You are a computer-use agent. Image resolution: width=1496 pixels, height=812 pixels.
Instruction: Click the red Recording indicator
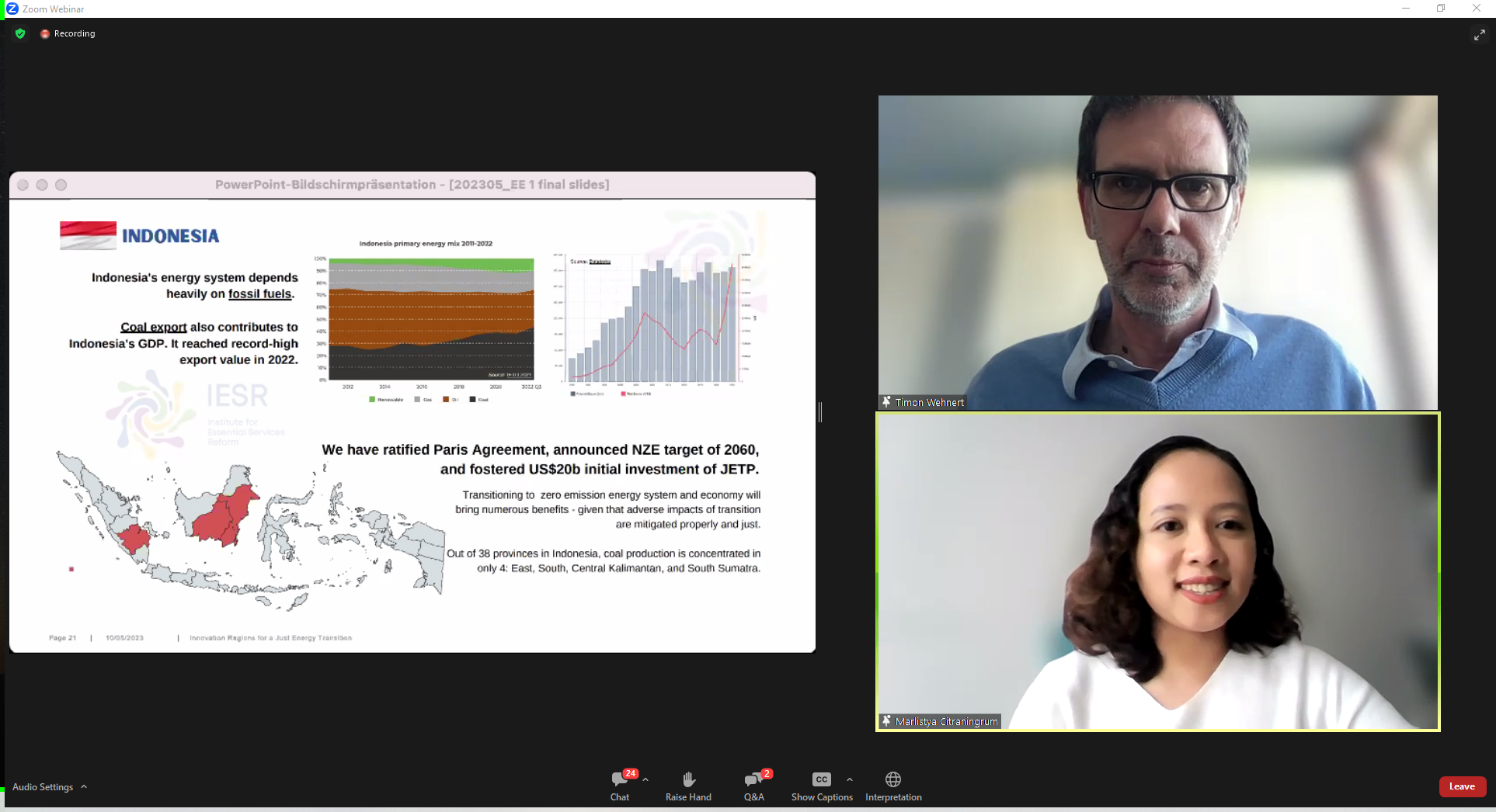click(45, 33)
